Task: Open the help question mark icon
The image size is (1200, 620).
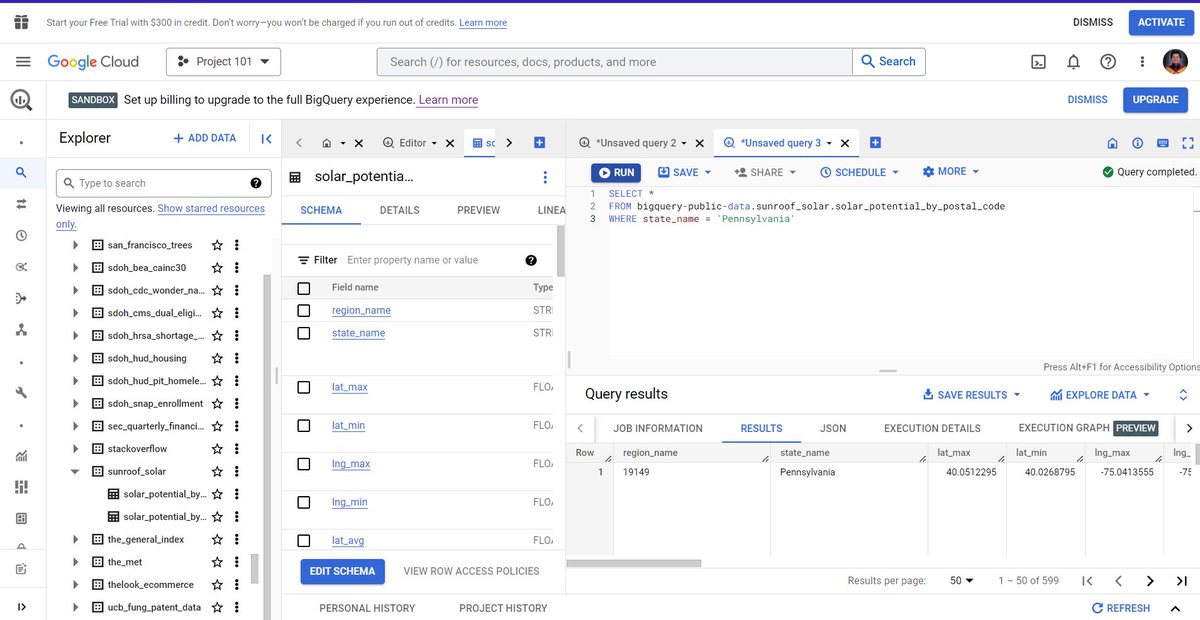Action: point(1108,62)
